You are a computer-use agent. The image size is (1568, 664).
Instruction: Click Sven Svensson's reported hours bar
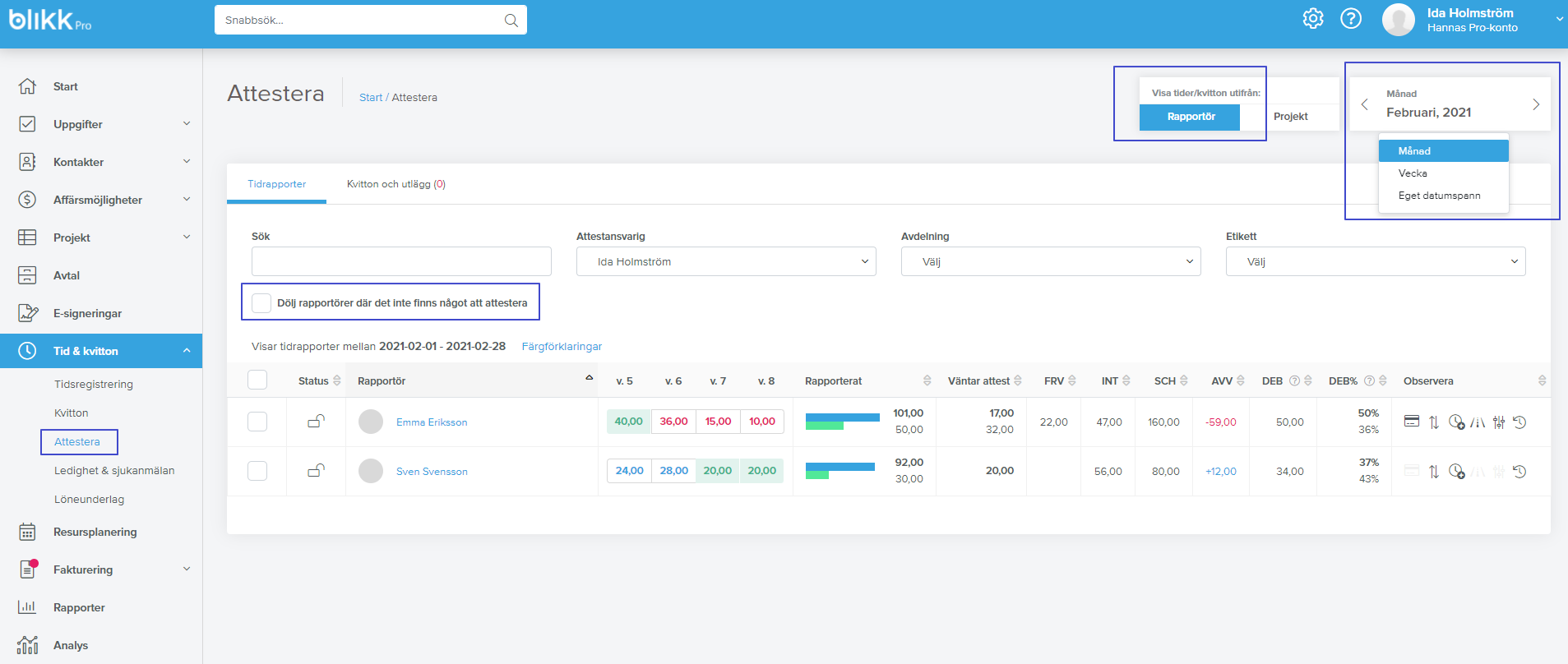coord(840,471)
